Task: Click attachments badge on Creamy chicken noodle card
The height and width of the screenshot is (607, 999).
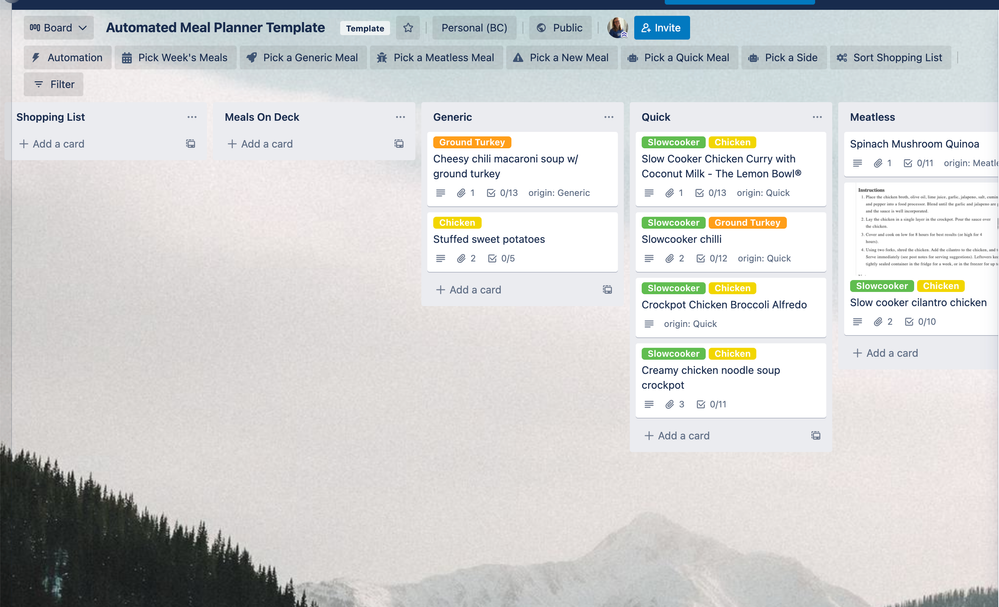Action: pos(675,404)
